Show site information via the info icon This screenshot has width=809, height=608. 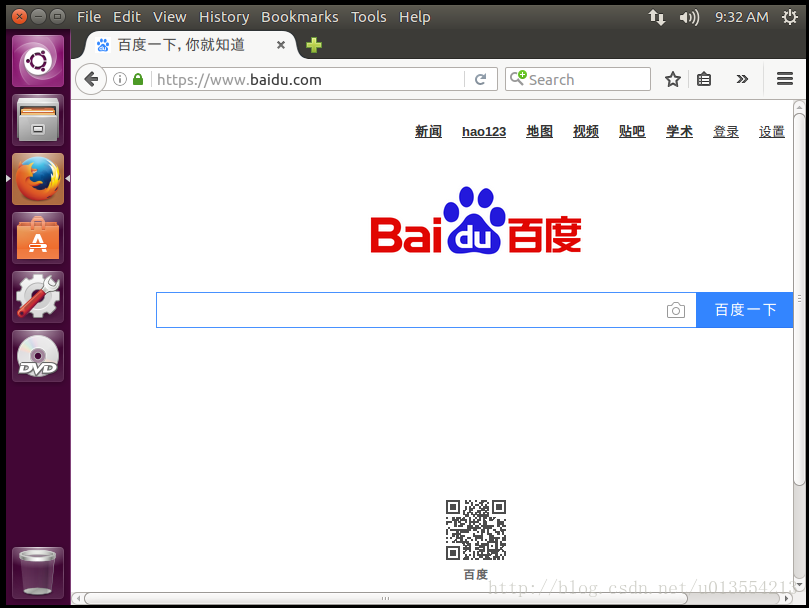point(120,79)
